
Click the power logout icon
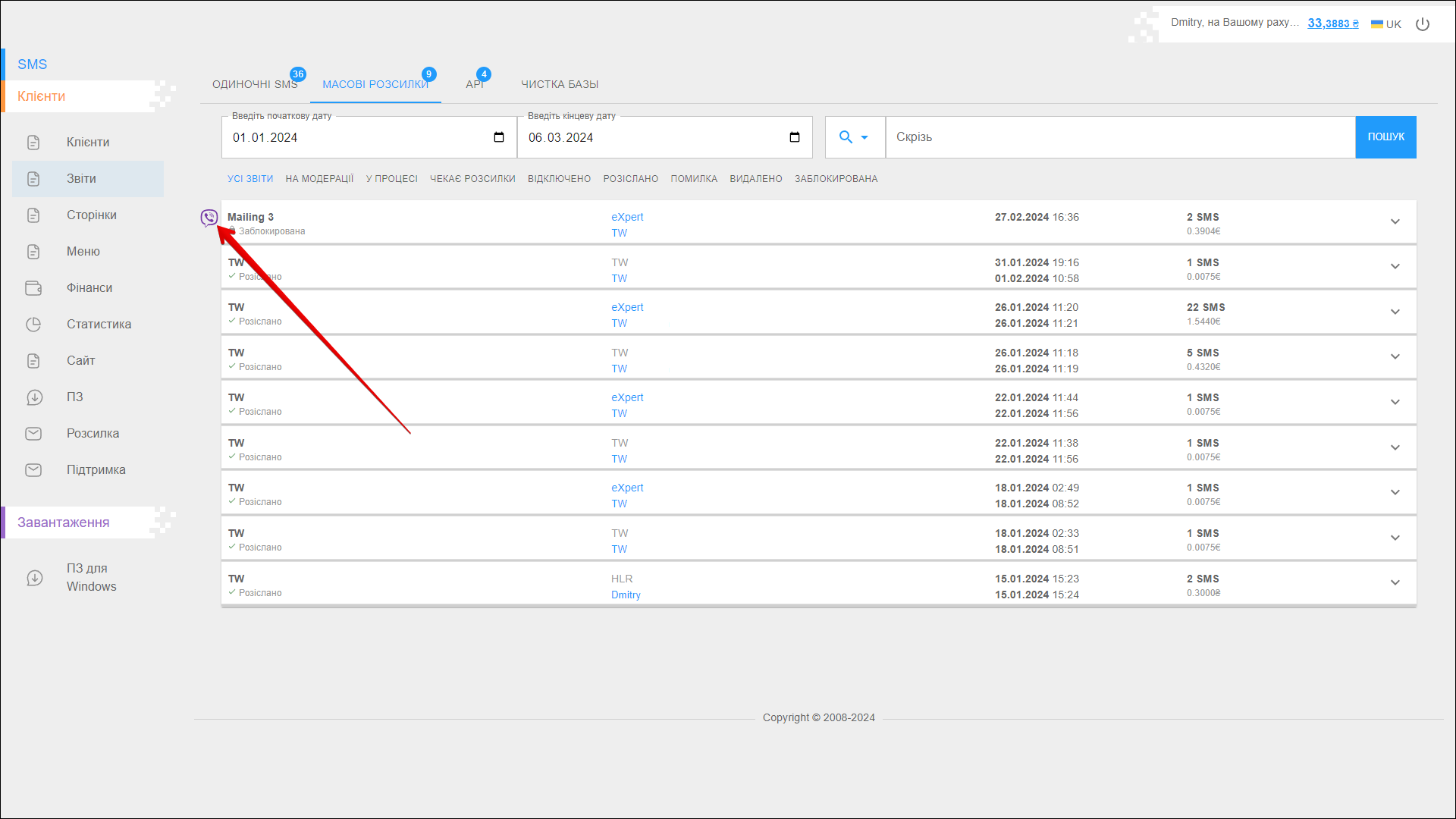[1423, 24]
